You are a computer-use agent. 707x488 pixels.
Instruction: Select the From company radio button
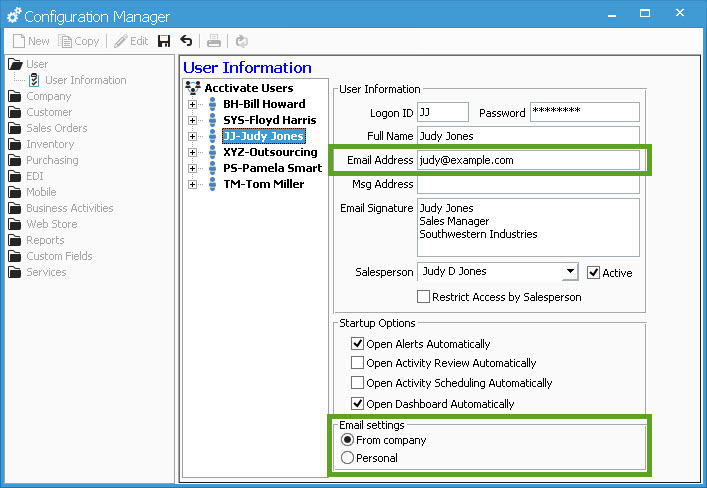point(347,440)
